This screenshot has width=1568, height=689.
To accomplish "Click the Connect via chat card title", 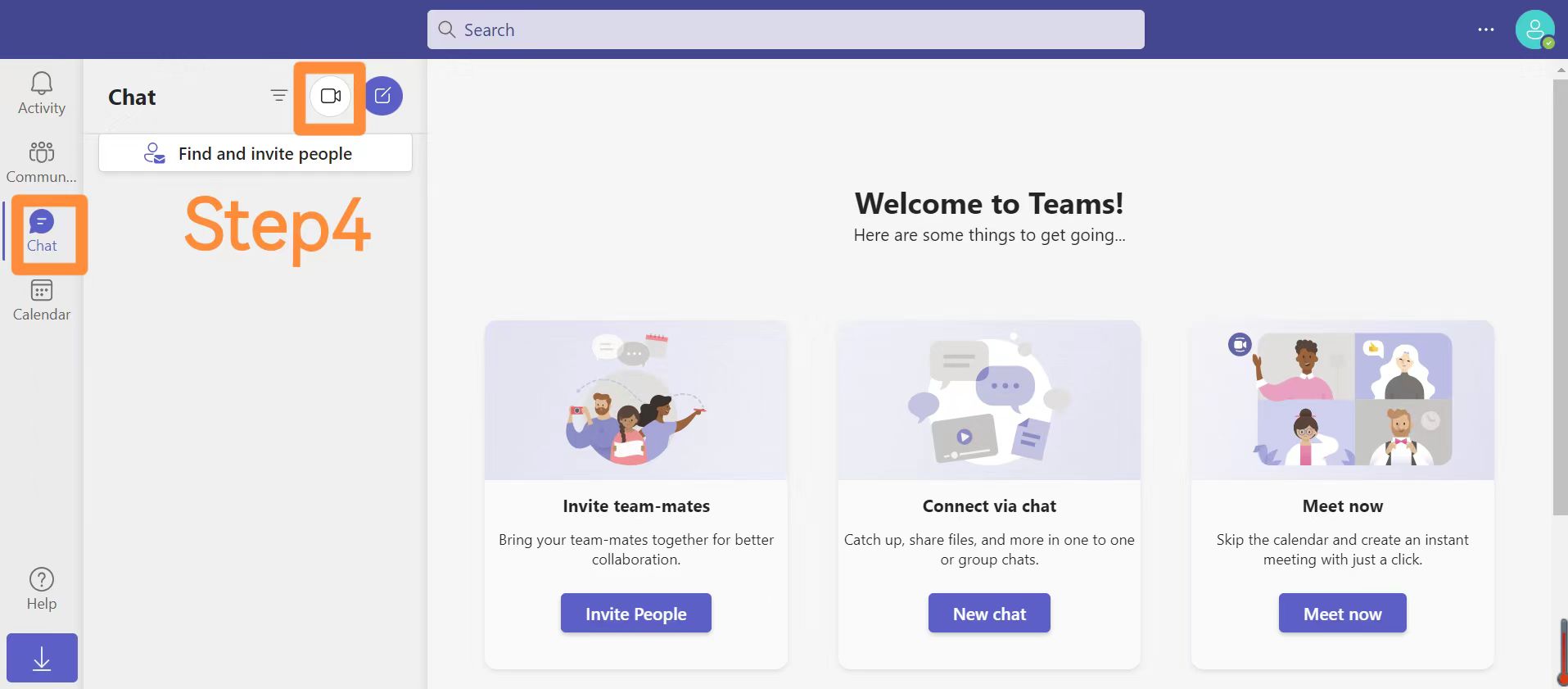I will (x=989, y=506).
